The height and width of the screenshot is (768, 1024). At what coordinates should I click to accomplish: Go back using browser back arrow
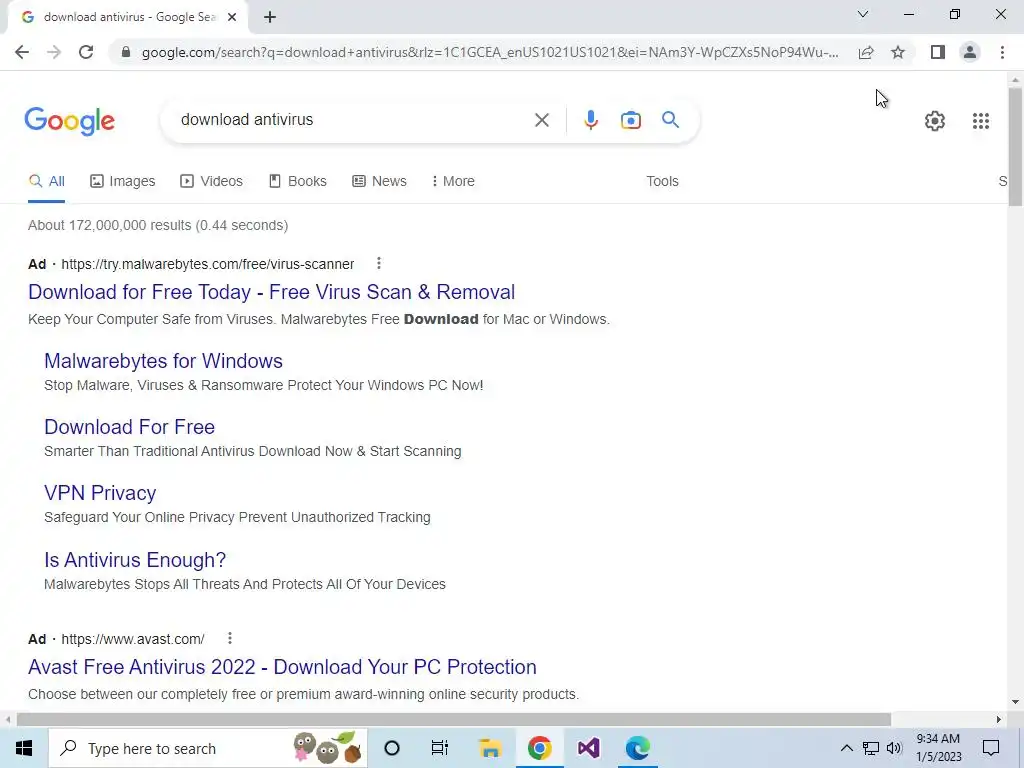(22, 52)
